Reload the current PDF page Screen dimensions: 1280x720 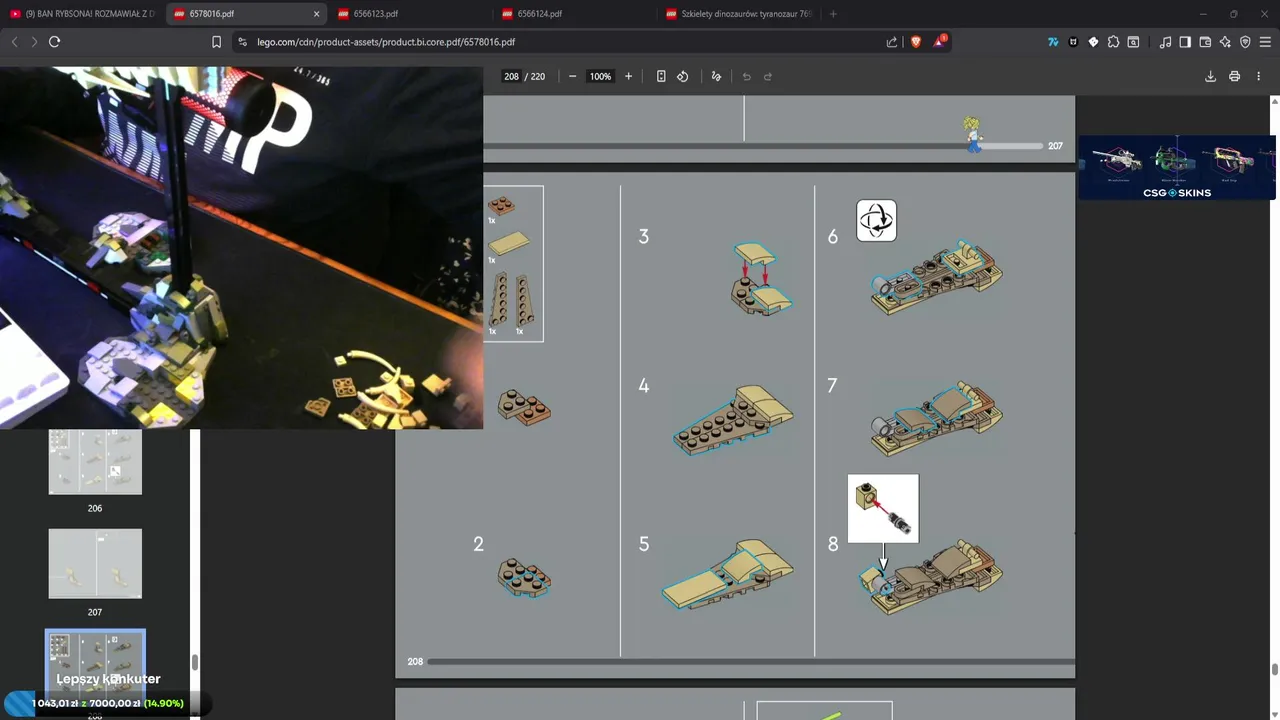point(54,42)
